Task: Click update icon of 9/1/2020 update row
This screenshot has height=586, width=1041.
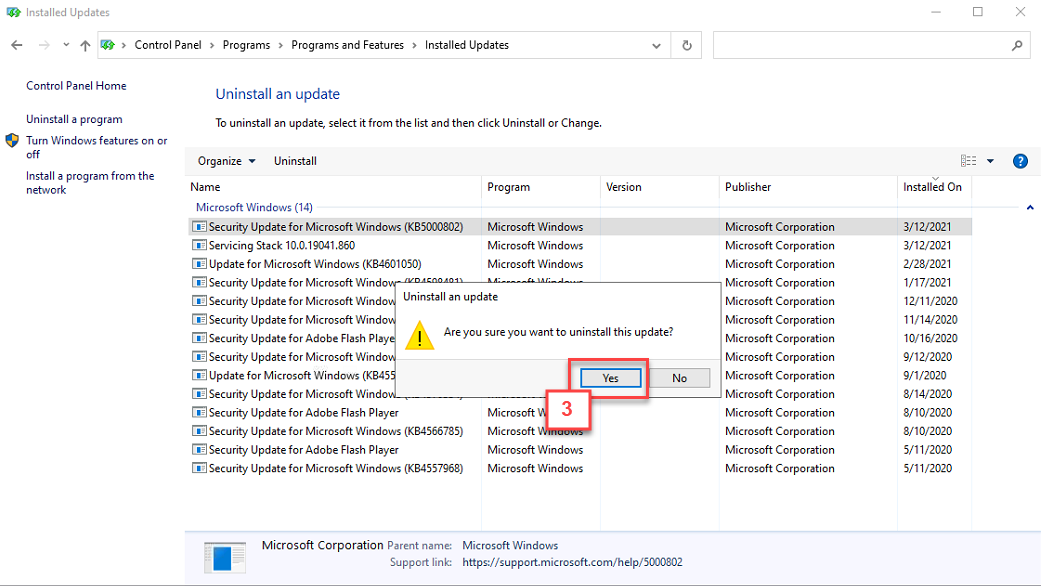Action: [199, 375]
